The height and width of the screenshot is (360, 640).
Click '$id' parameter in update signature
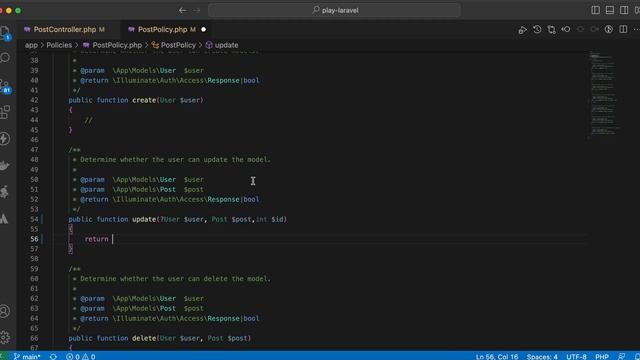[x=278, y=219]
